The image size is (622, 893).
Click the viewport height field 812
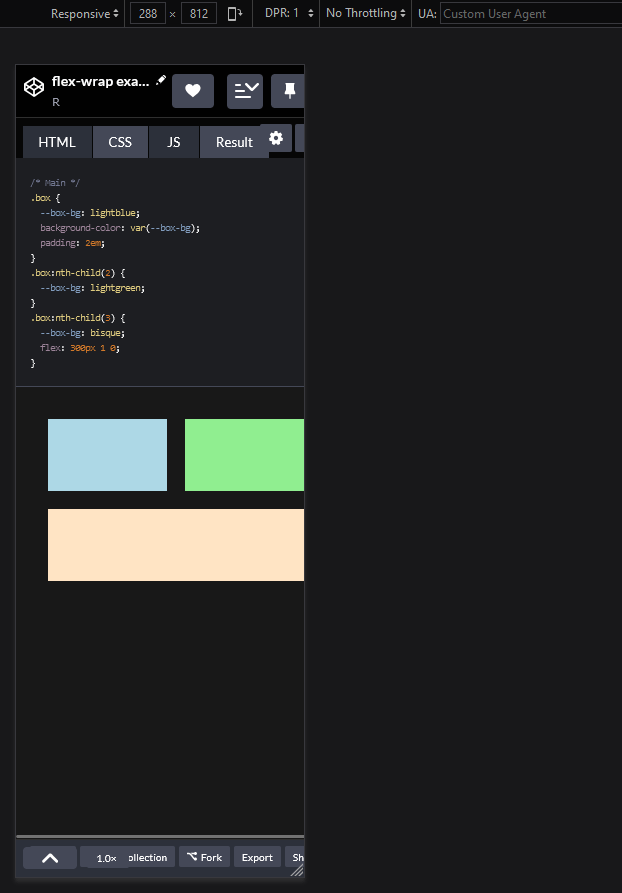pyautogui.click(x=199, y=14)
